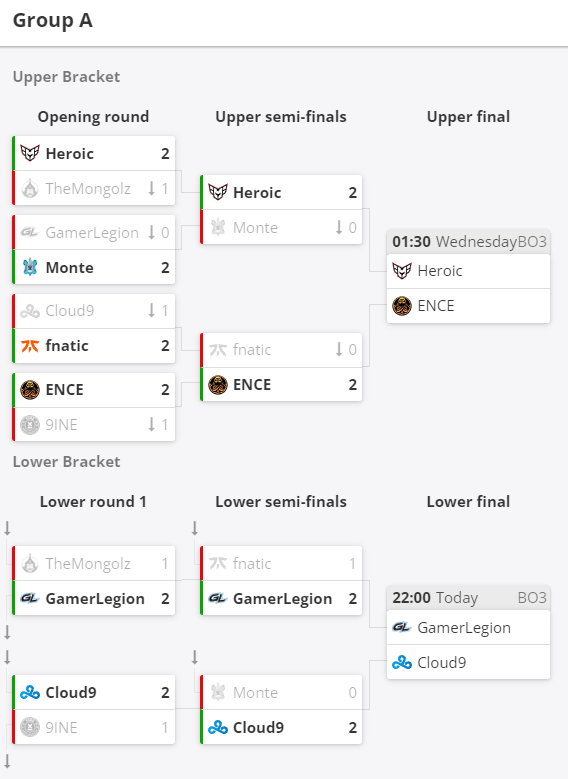Select Heroic team name in Upper semi-finals
The image size is (568, 779).
click(257, 192)
